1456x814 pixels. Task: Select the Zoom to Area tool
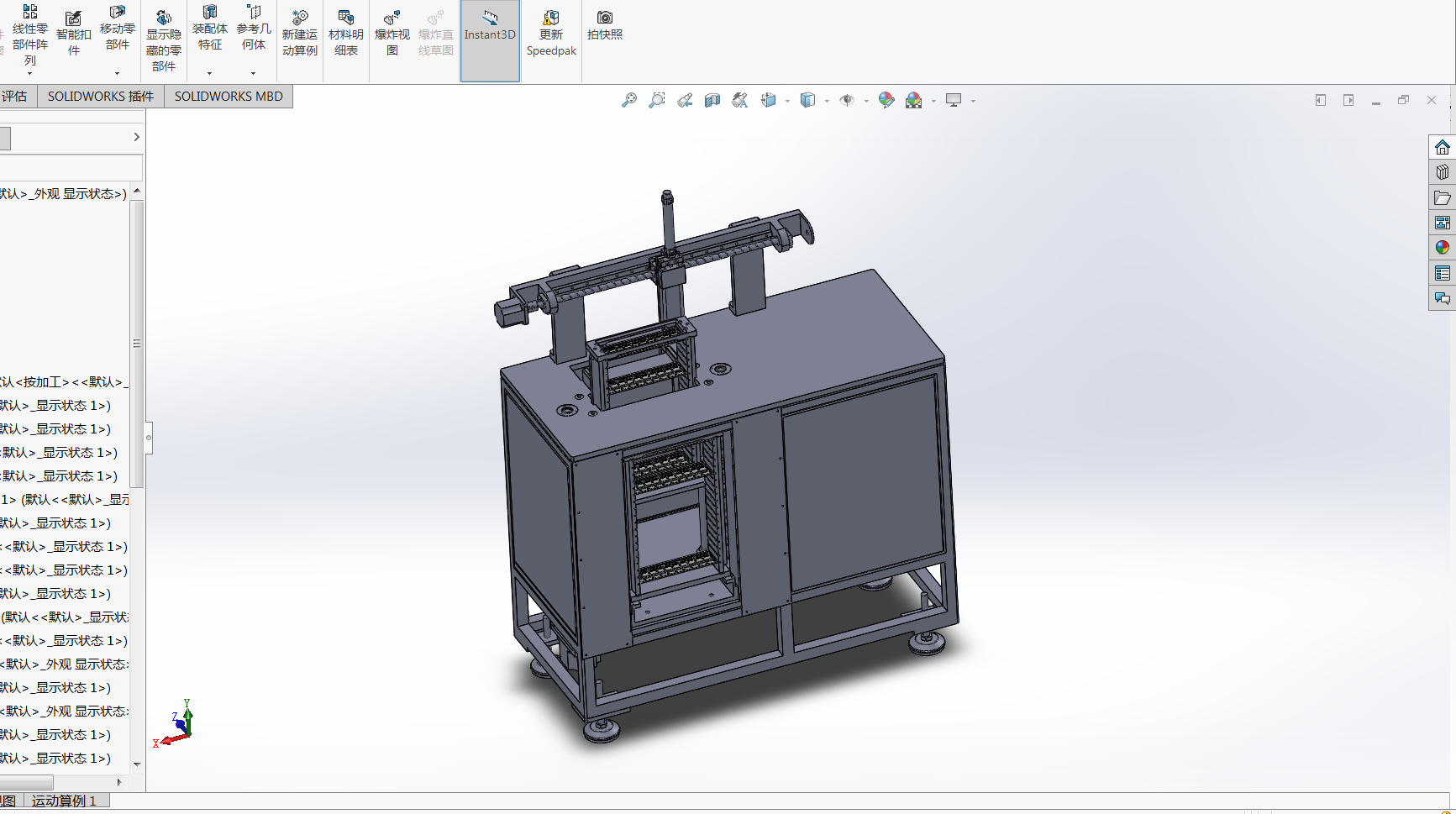point(657,101)
